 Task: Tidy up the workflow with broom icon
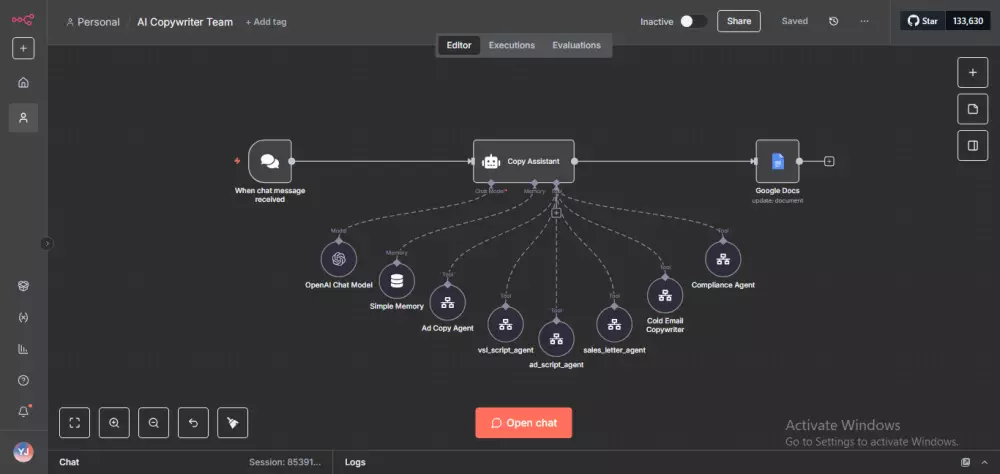tap(233, 422)
